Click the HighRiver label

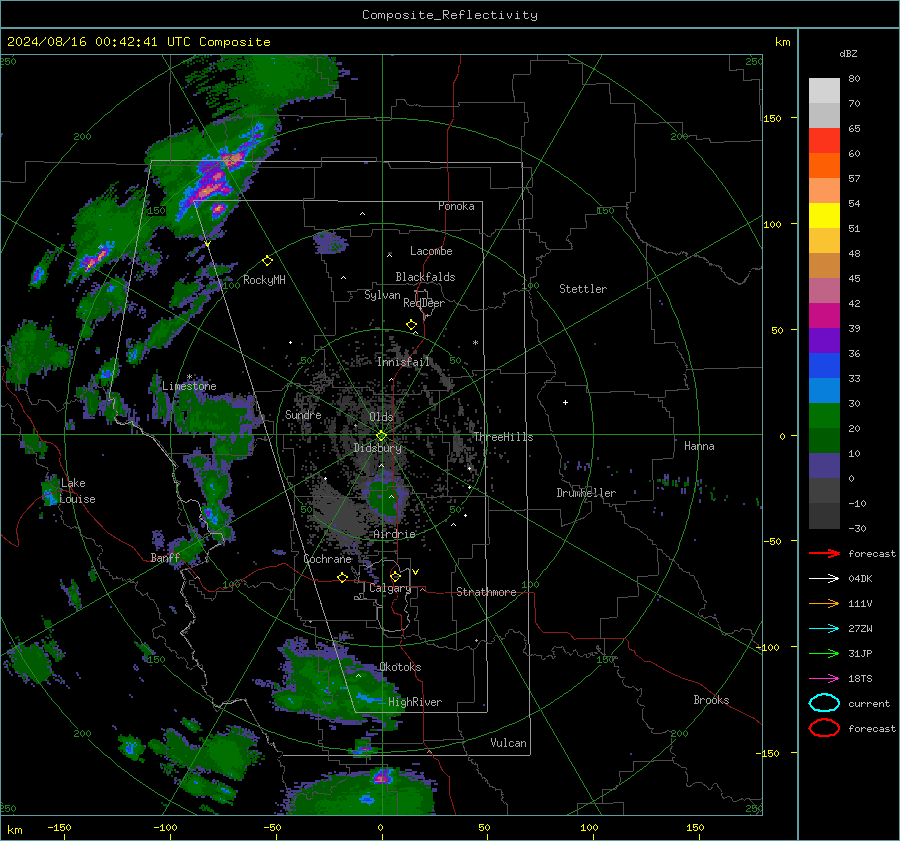tap(415, 702)
